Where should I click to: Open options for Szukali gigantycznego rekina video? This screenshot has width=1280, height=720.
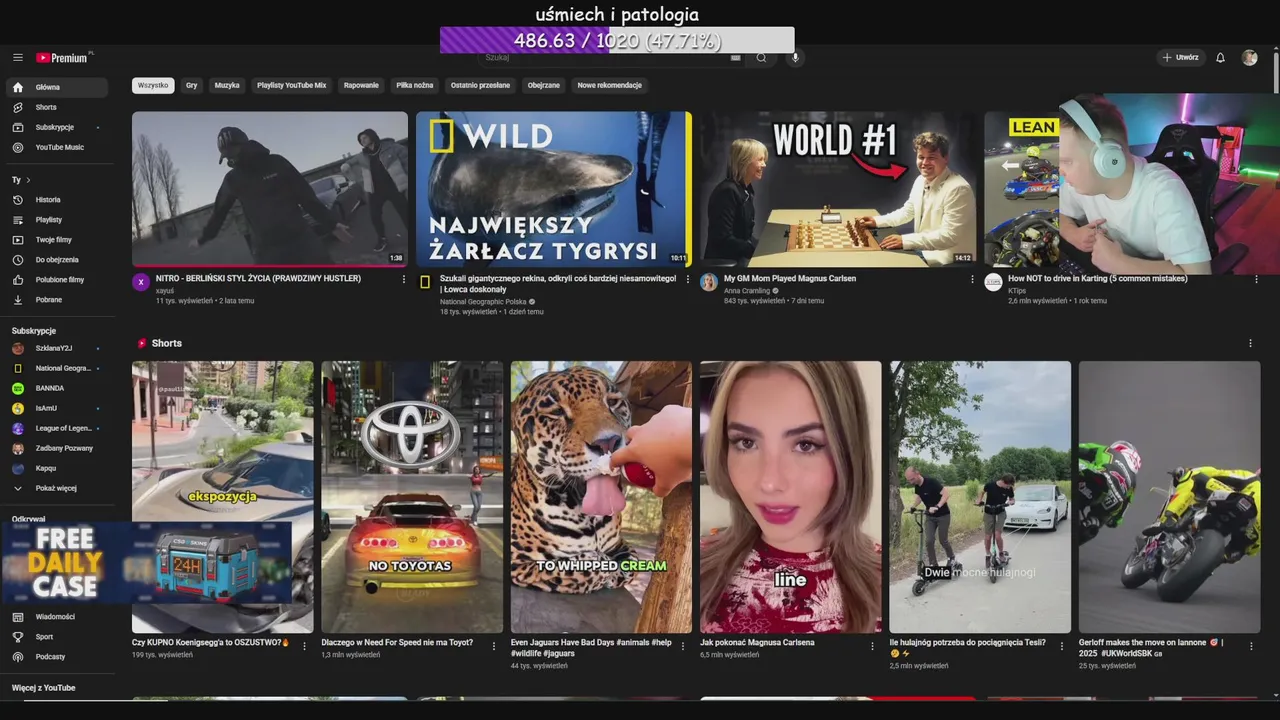click(688, 280)
